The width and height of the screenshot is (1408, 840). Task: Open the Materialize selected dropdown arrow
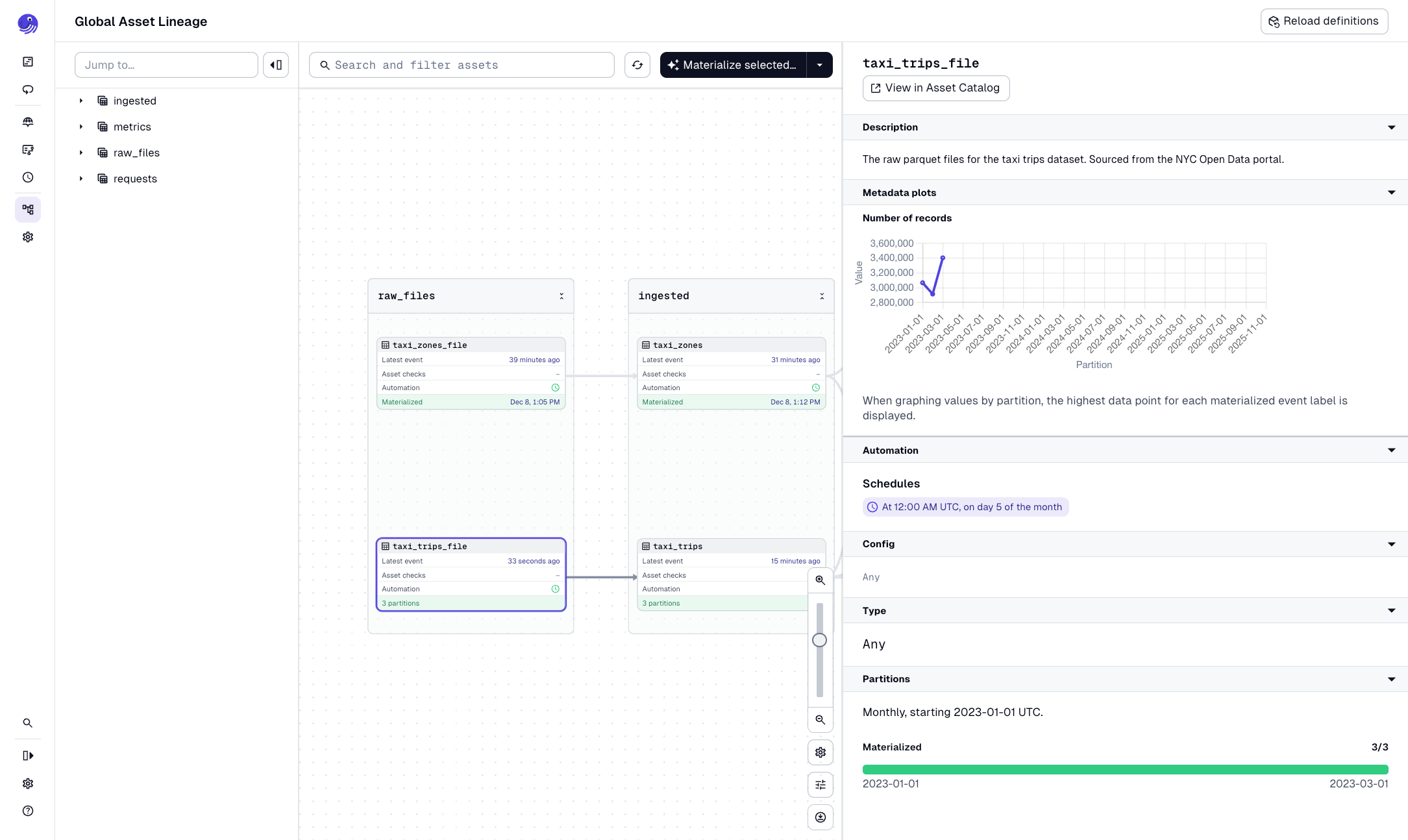point(819,65)
